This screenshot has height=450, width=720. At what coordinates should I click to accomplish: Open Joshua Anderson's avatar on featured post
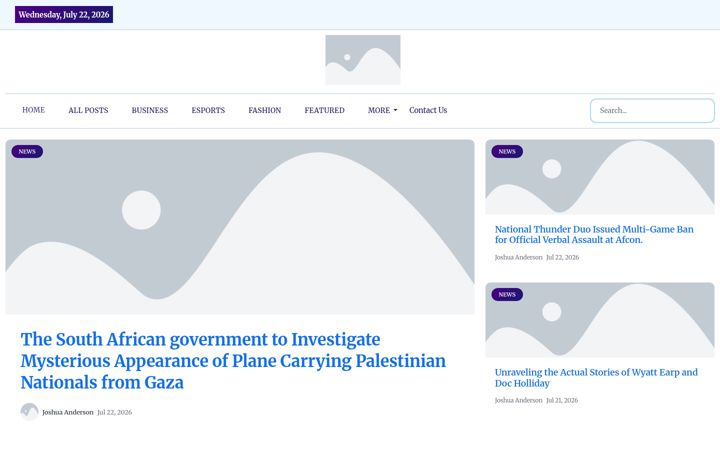(29, 412)
